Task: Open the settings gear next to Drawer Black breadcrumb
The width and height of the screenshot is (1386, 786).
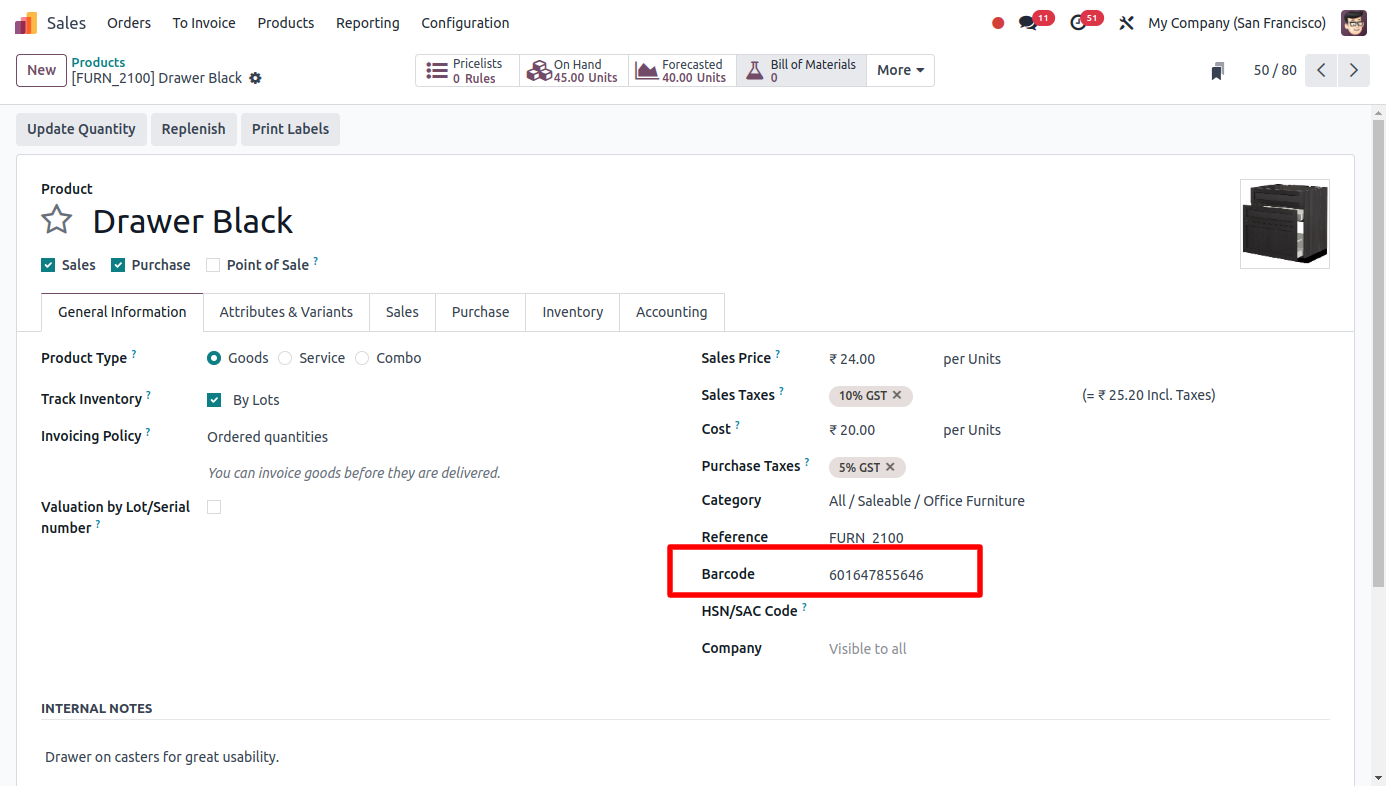Action: pyautogui.click(x=255, y=77)
